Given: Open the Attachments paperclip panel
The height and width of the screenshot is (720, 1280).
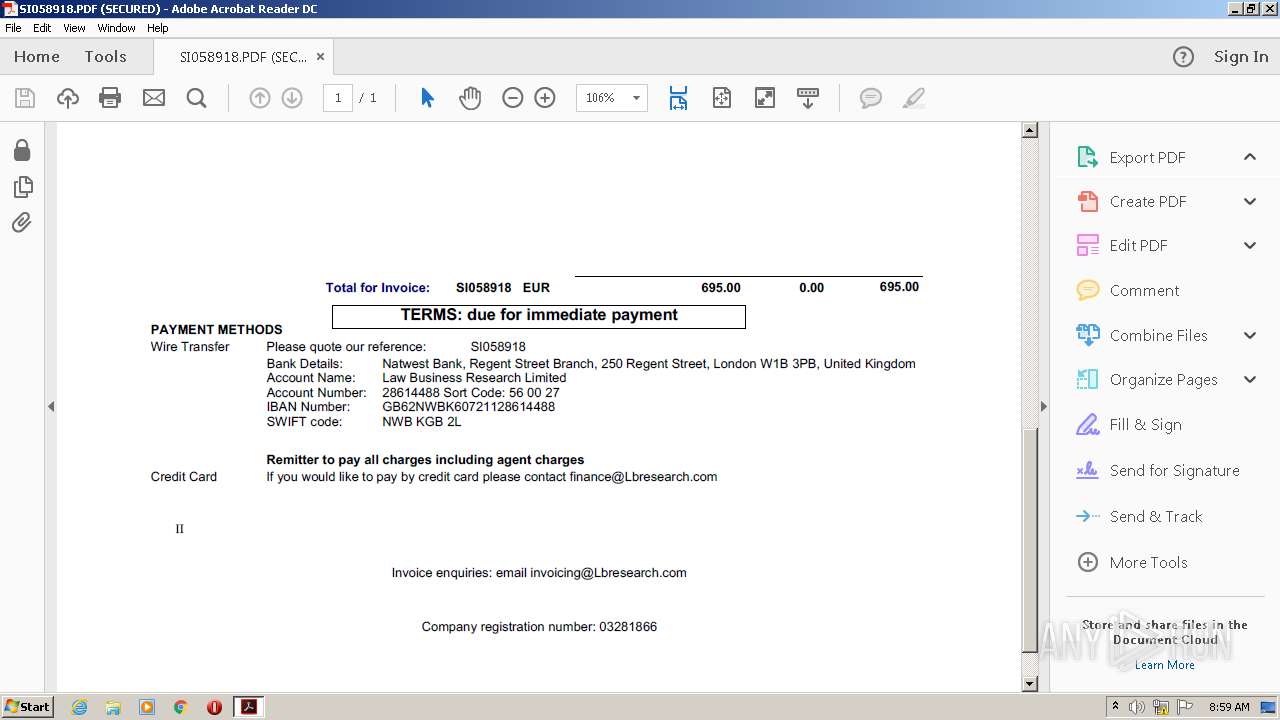Looking at the screenshot, I should coord(22,222).
